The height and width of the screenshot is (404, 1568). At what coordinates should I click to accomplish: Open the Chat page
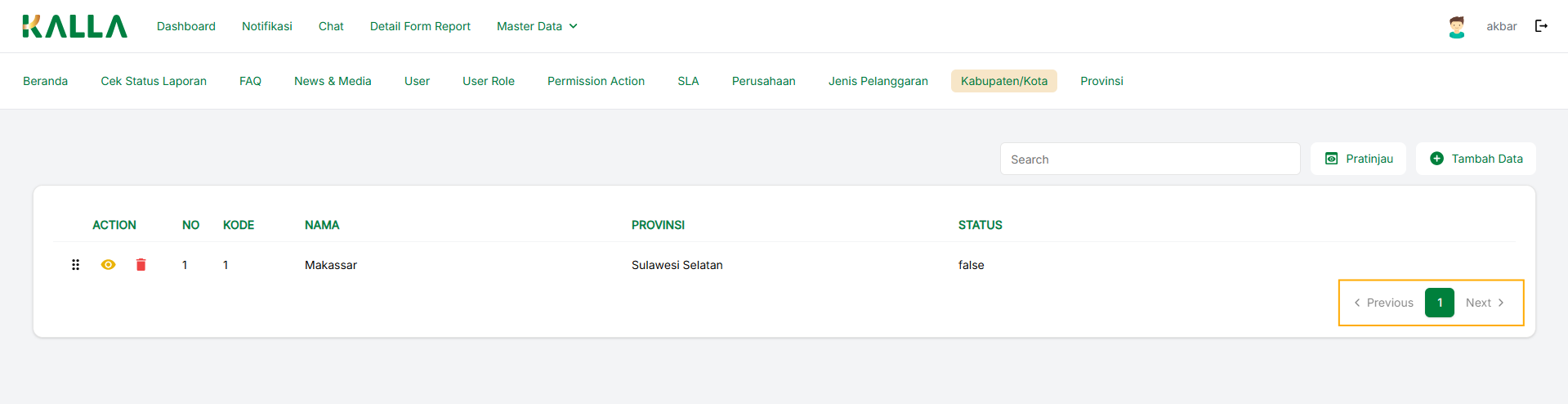(331, 26)
